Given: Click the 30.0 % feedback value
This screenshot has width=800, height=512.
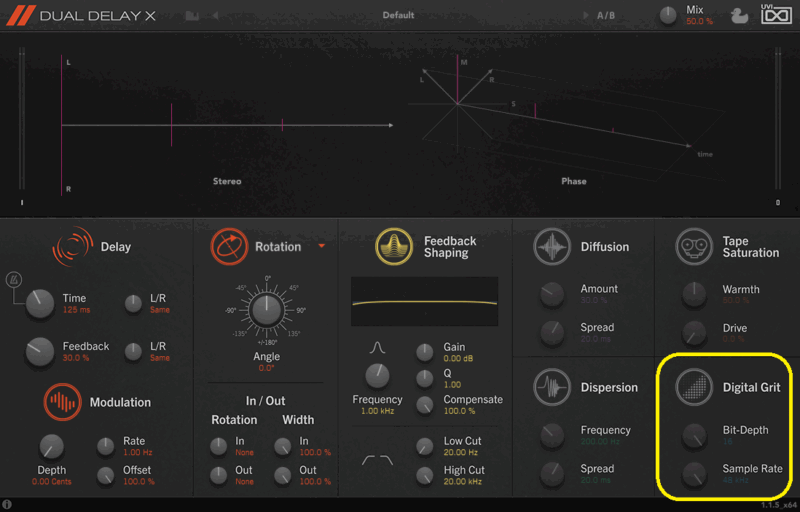Looking at the screenshot, I should pyautogui.click(x=76, y=358).
